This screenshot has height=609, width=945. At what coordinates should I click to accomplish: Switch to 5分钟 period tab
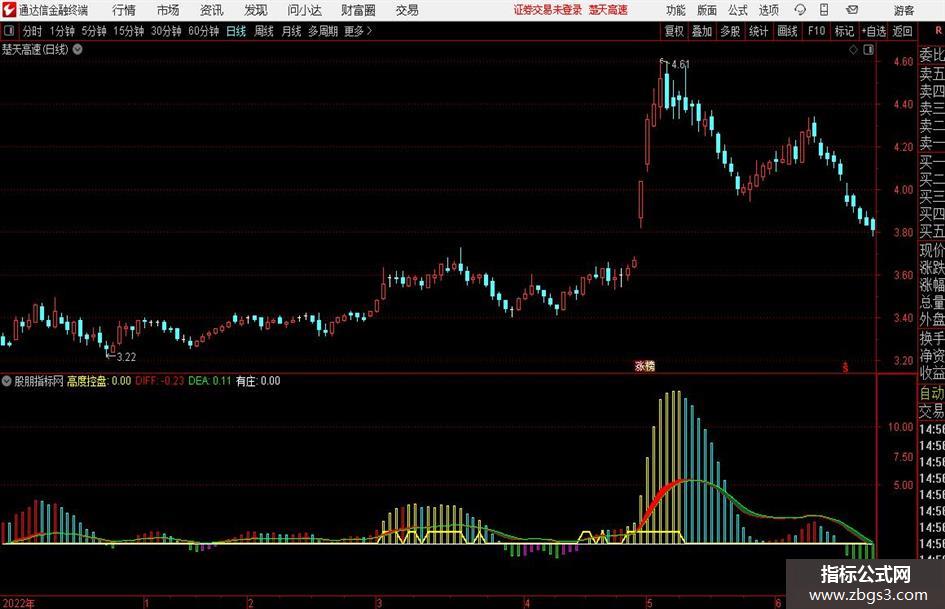click(94, 31)
